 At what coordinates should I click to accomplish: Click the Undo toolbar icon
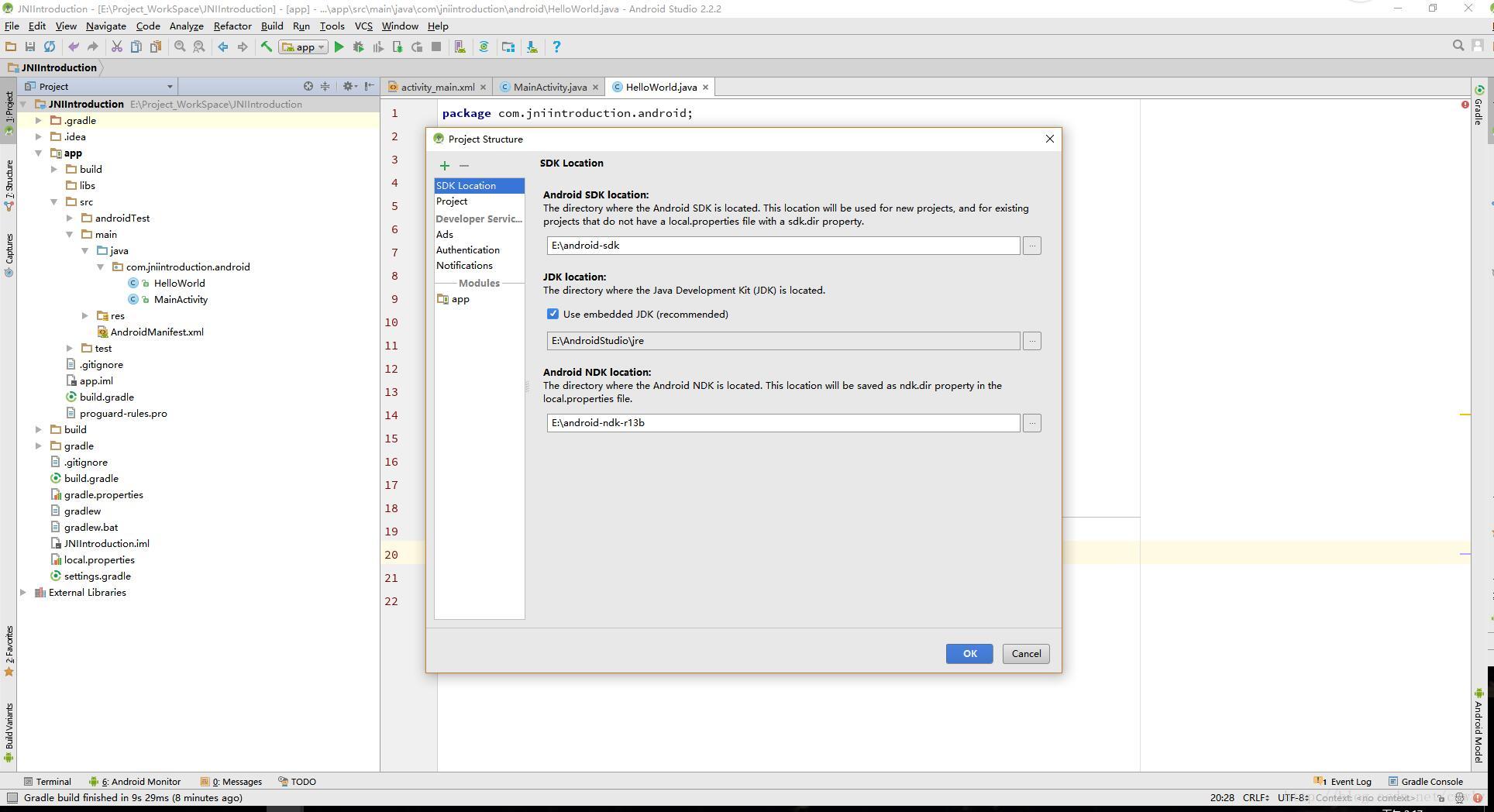pyautogui.click(x=74, y=47)
